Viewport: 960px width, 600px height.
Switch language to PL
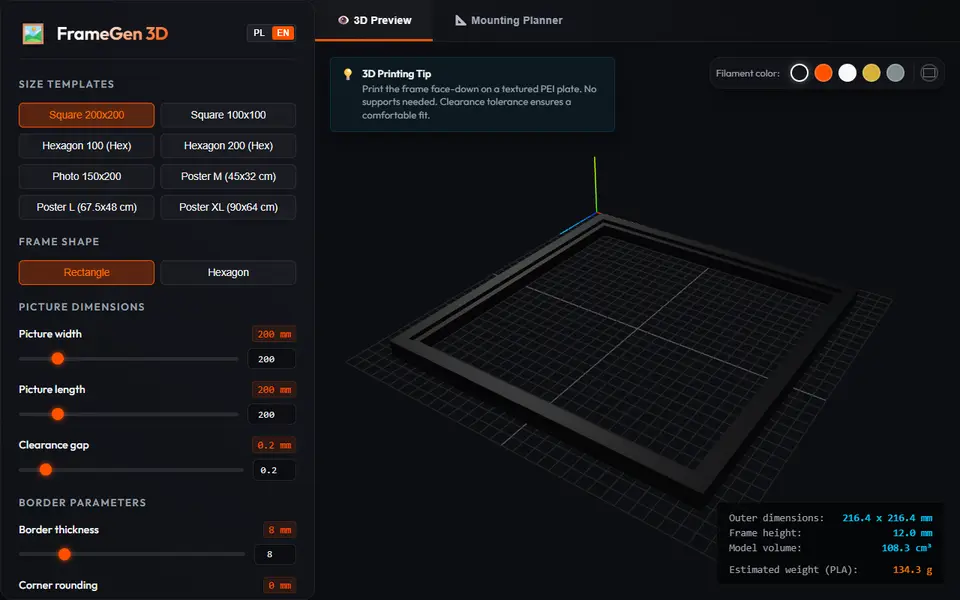tap(259, 33)
